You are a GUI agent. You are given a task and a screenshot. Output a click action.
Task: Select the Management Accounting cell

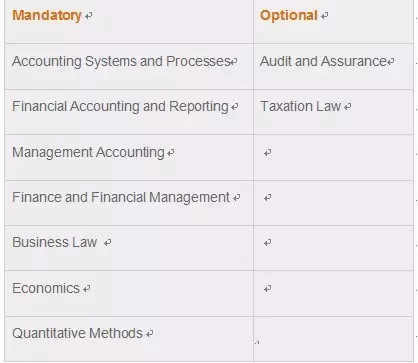click(129, 158)
